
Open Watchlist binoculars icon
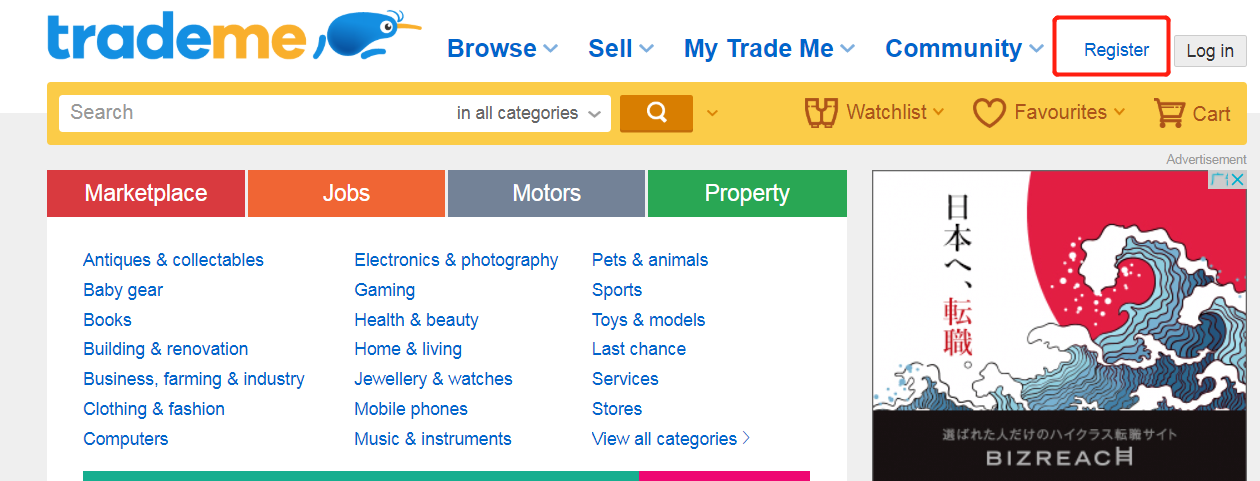pyautogui.click(x=821, y=113)
